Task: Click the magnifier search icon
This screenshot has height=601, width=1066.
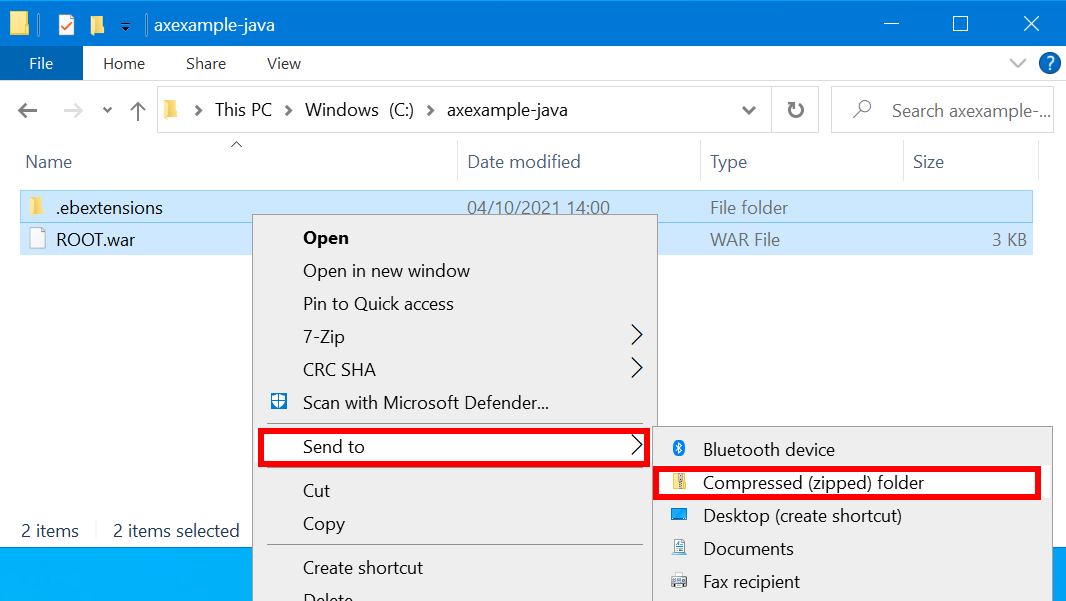Action: tap(862, 109)
